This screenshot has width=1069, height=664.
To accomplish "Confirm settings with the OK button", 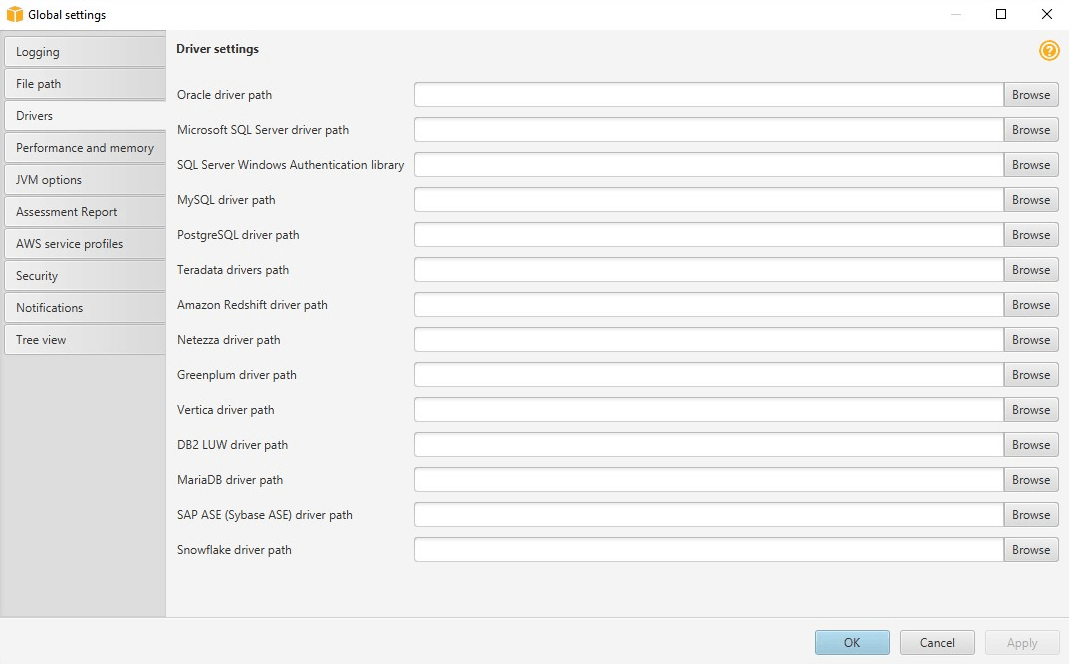I will (851, 642).
